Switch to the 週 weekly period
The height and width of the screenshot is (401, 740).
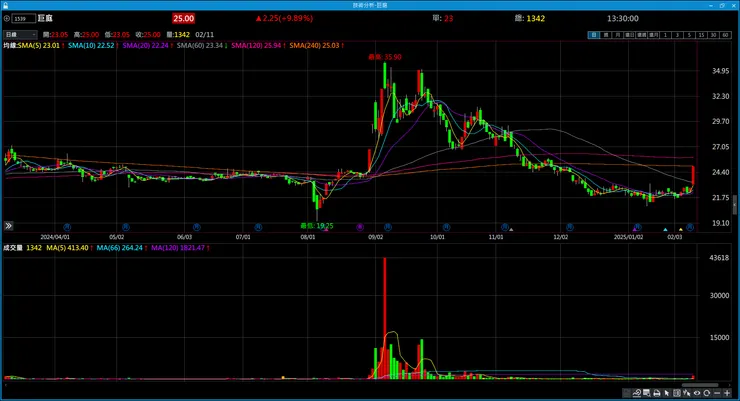tap(606, 35)
